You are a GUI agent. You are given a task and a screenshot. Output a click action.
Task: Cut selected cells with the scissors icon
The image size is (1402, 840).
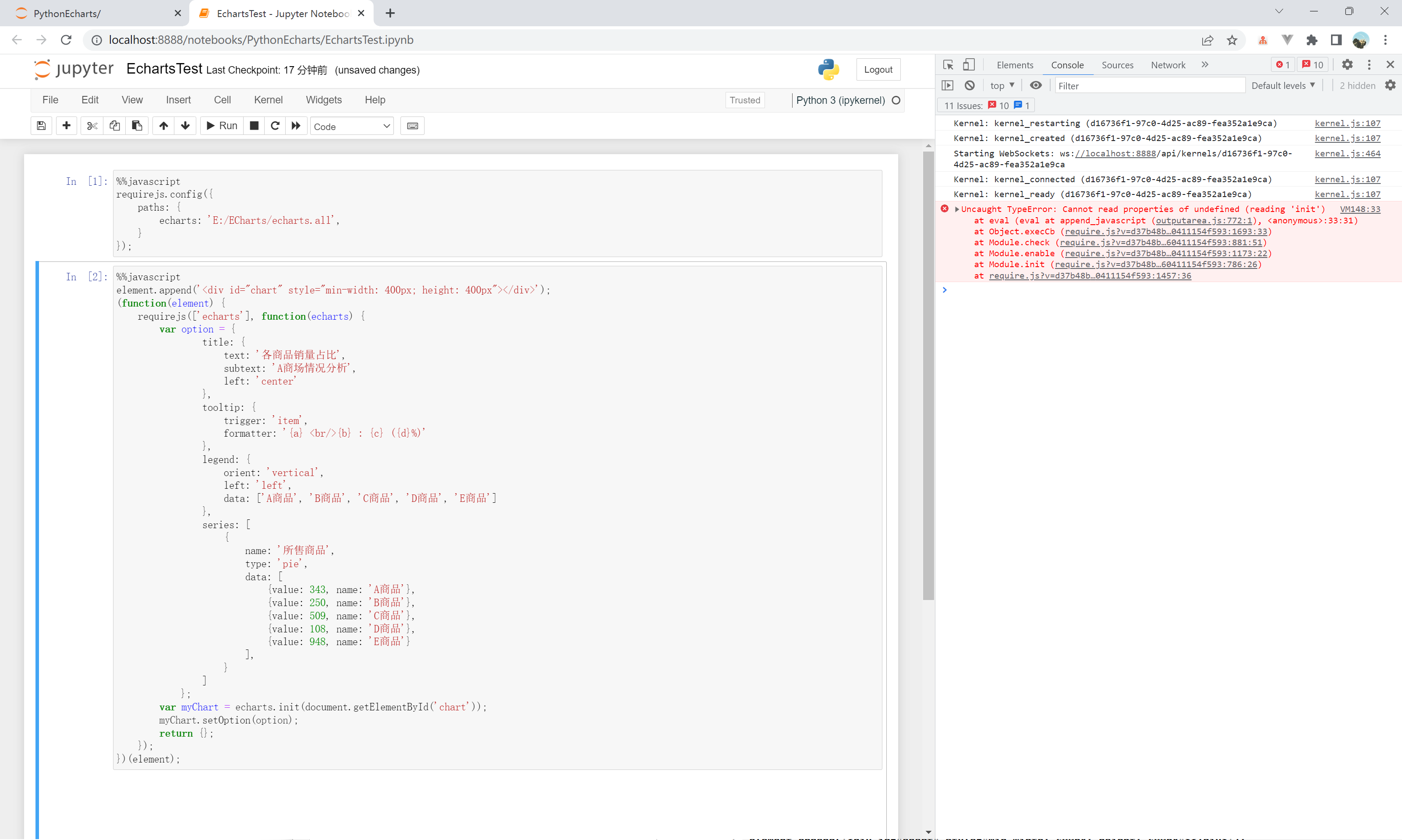pyautogui.click(x=92, y=126)
